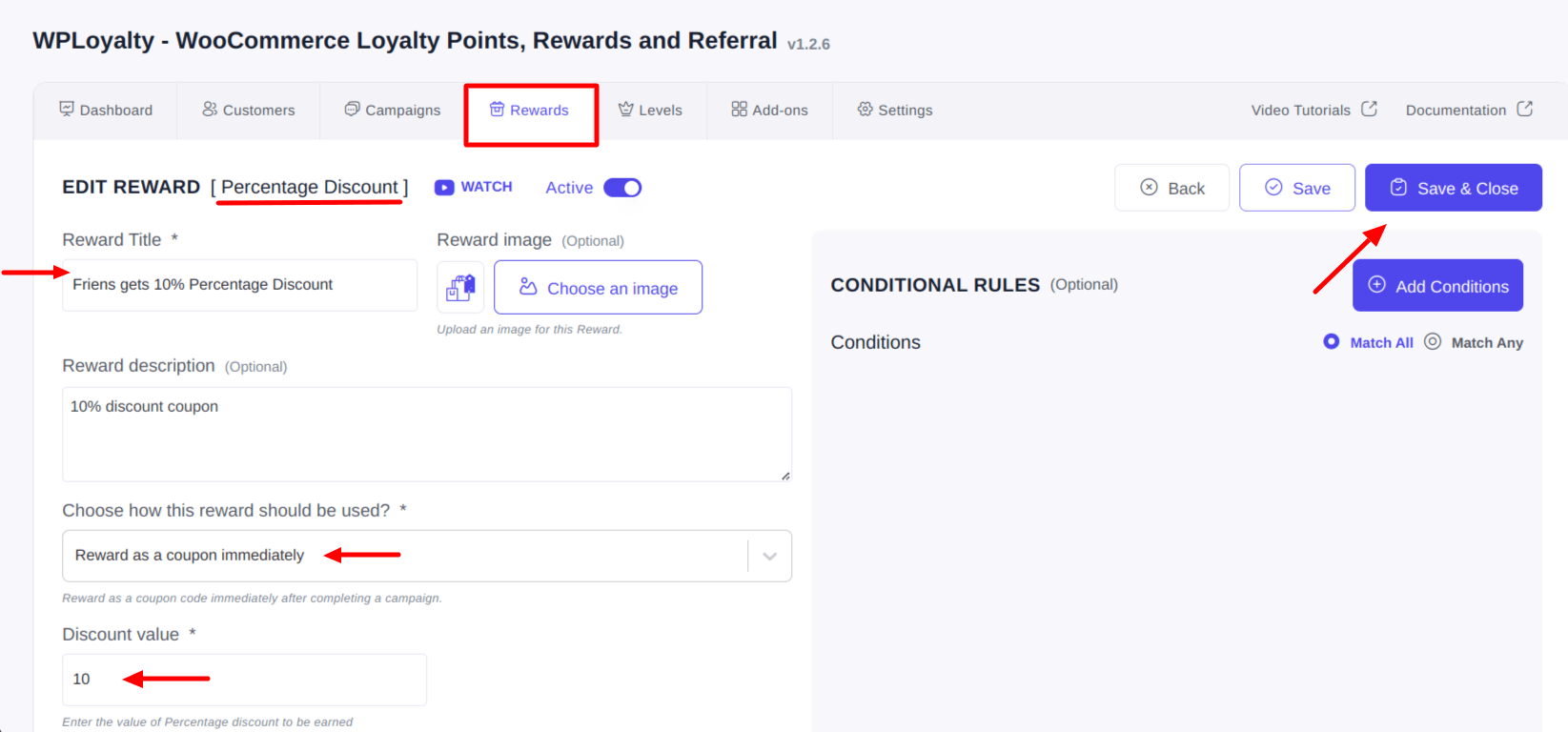The image size is (1568, 732).
Task: Click the Dashboard monitor icon
Action: 67,109
